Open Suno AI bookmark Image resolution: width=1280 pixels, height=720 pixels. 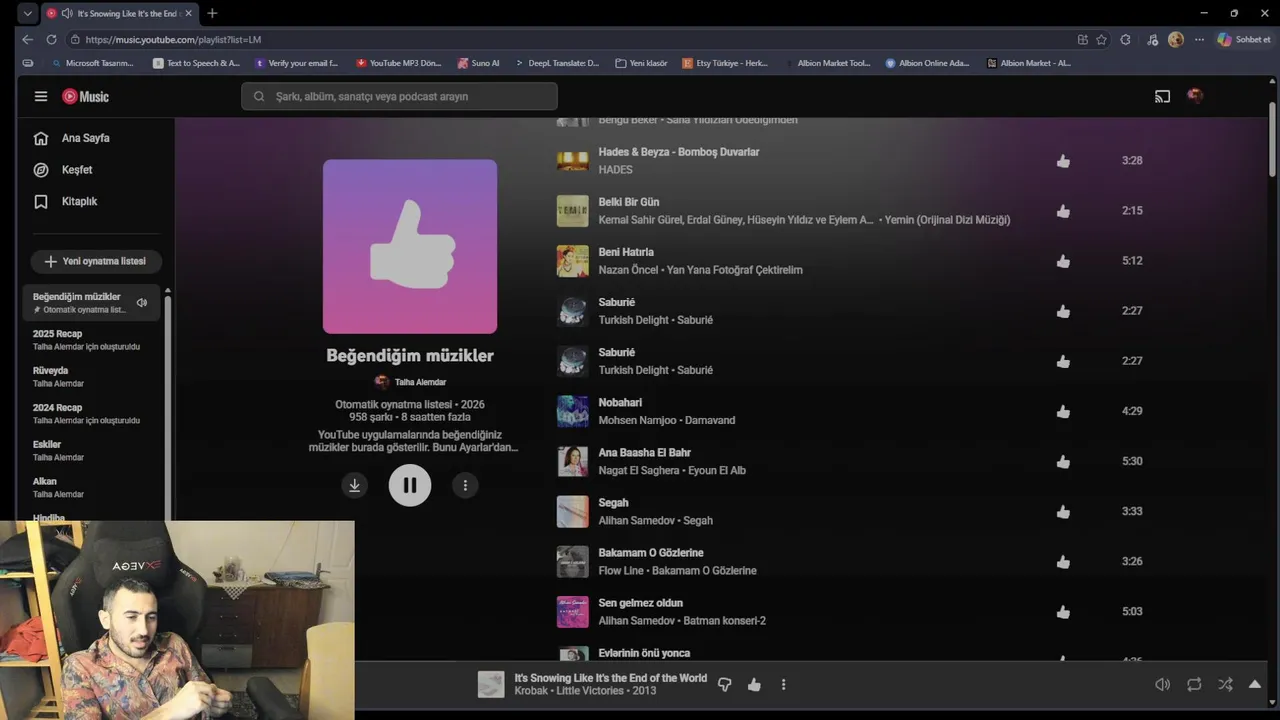pyautogui.click(x=478, y=63)
